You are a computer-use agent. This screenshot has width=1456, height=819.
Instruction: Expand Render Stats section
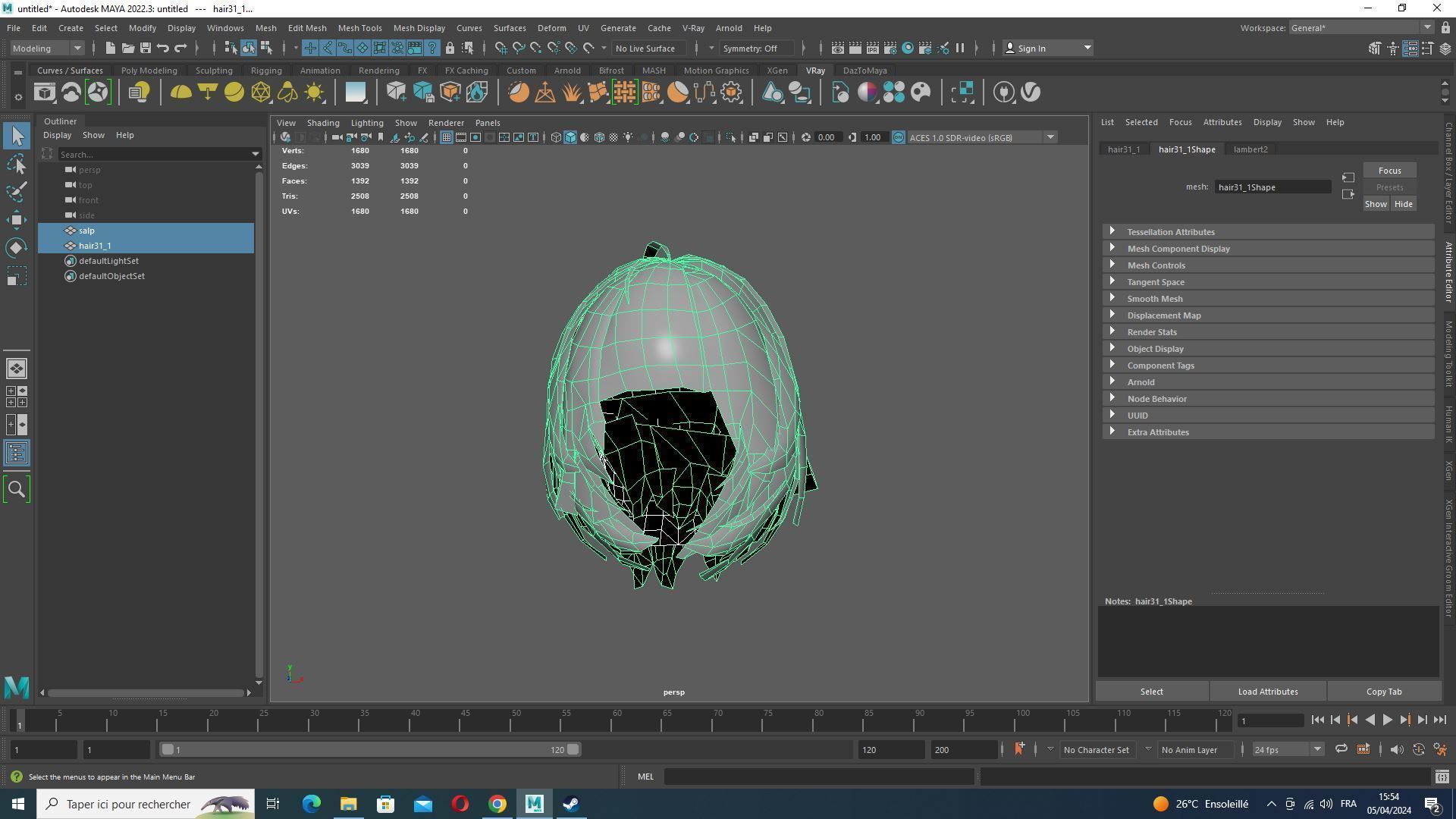pyautogui.click(x=1268, y=332)
